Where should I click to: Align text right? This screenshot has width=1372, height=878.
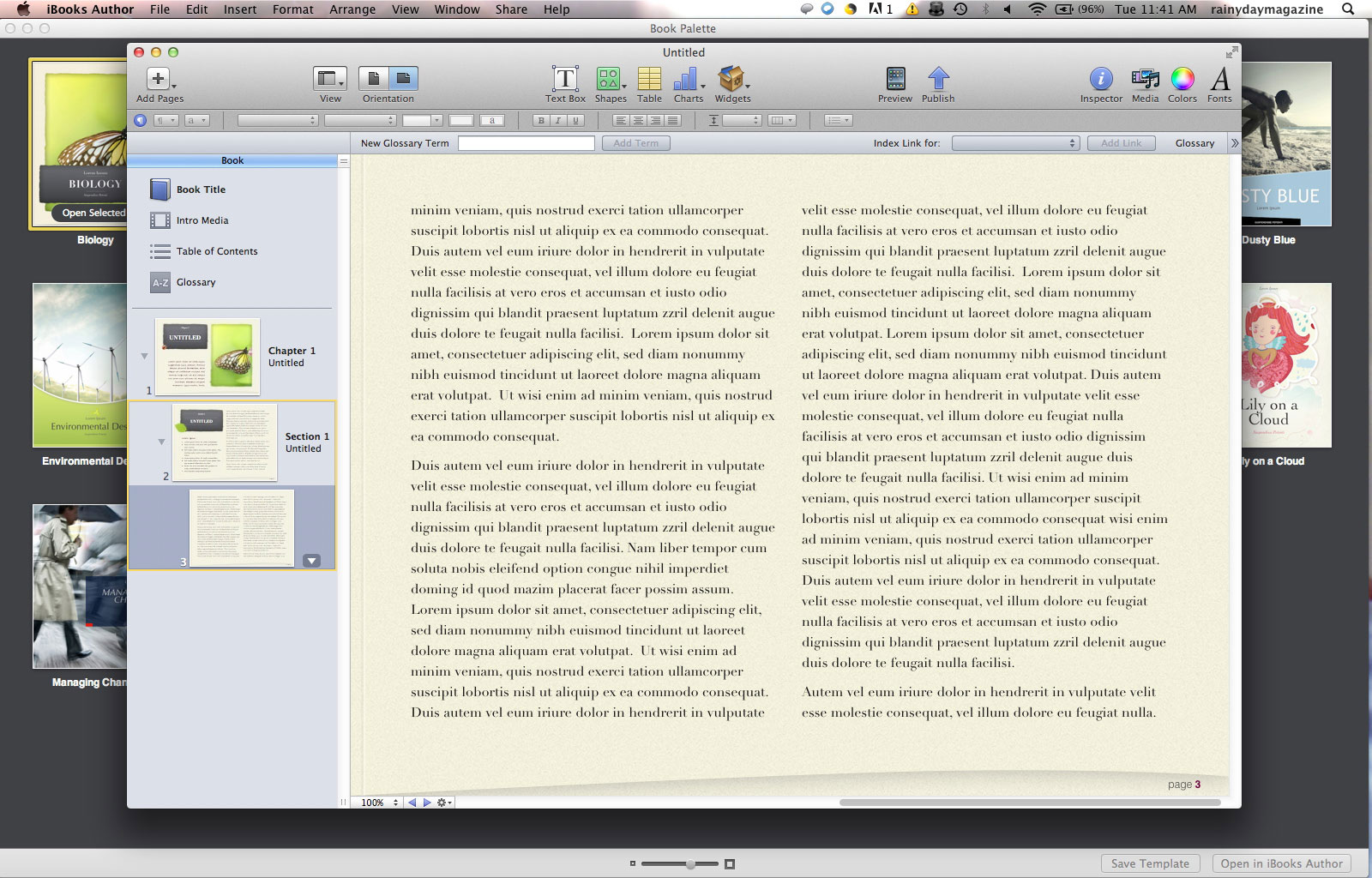click(x=655, y=120)
